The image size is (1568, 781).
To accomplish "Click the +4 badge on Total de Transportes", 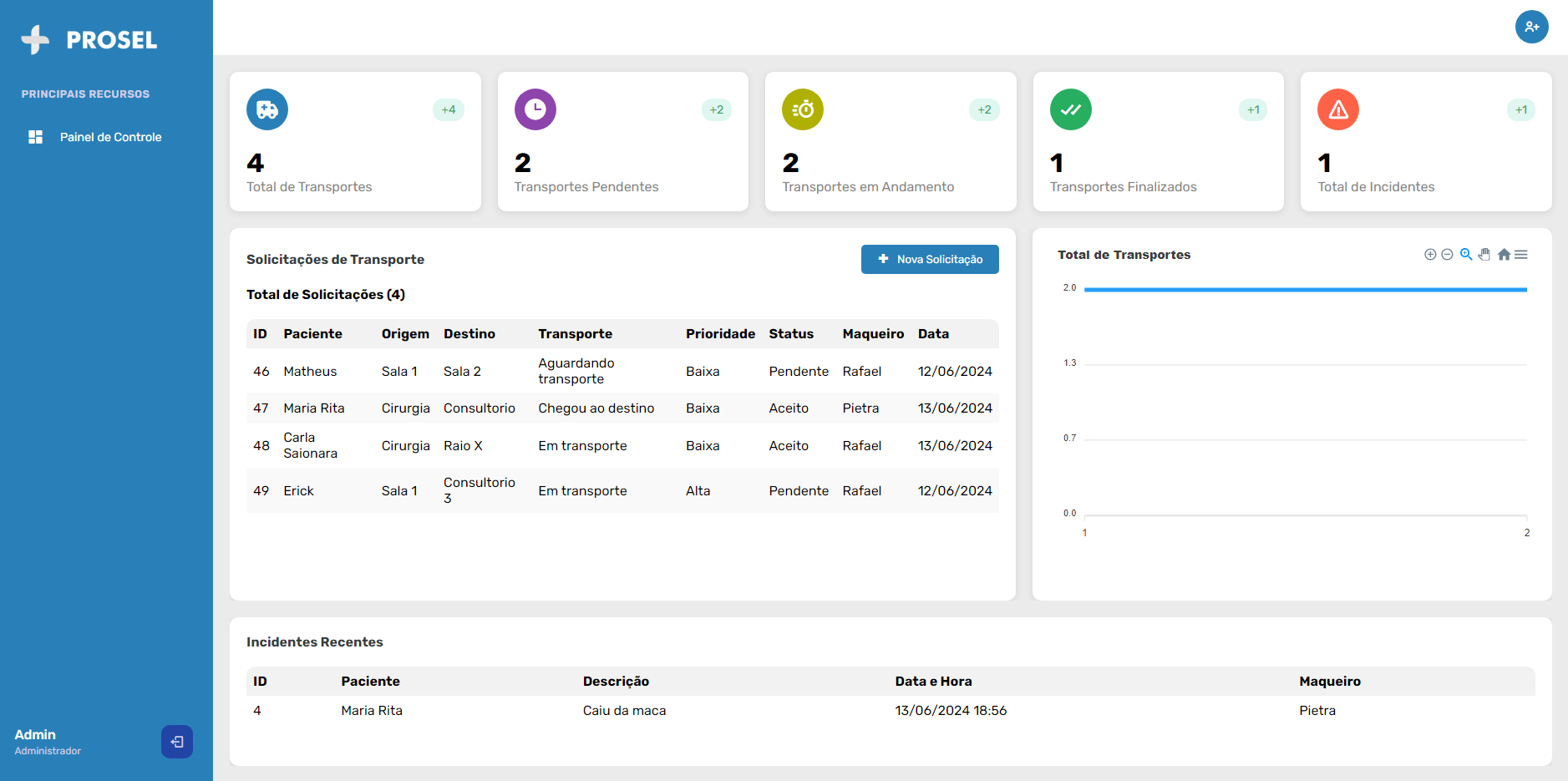I will 449,109.
